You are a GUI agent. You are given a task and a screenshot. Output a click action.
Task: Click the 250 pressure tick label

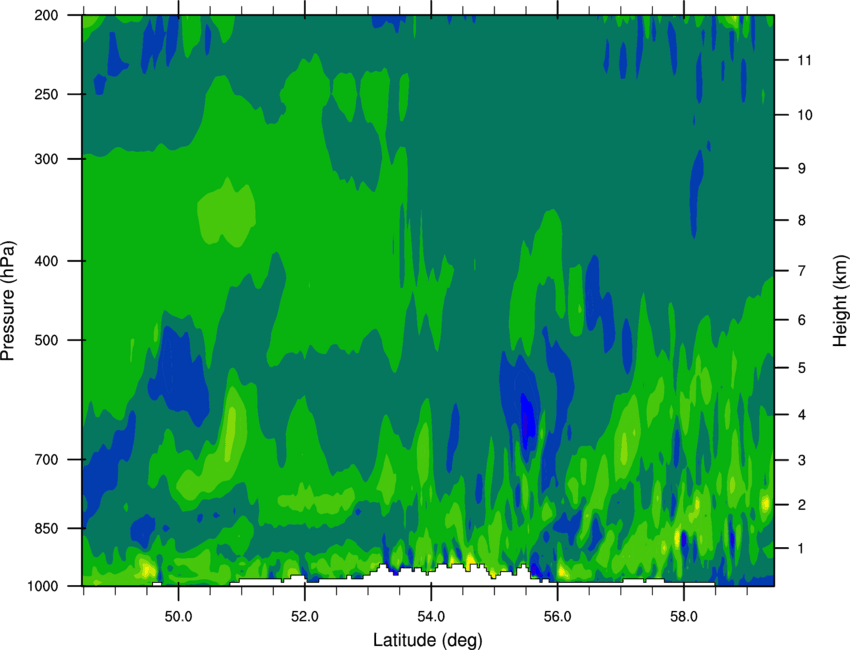tap(46, 94)
